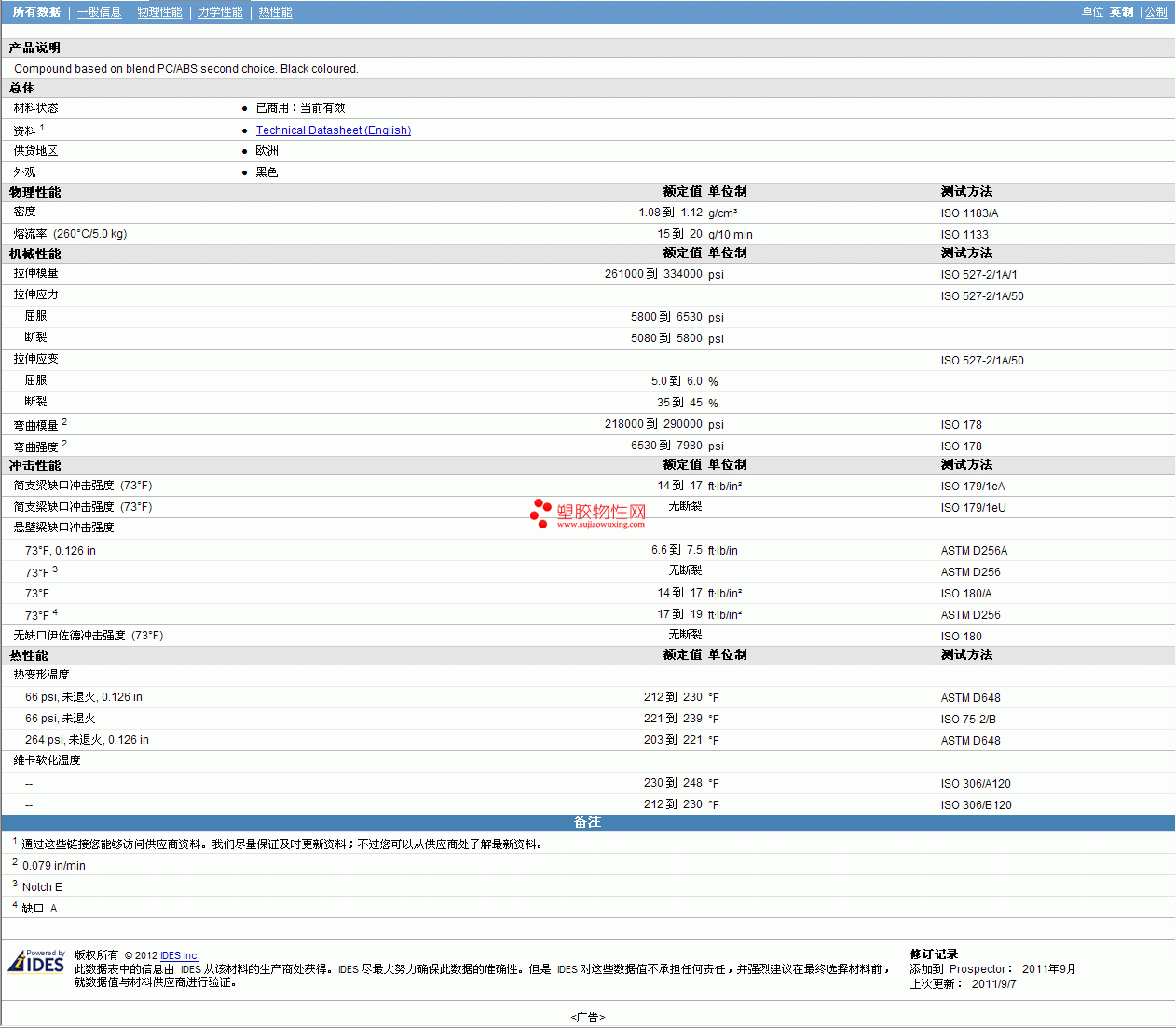Click the 冲击性能 section header
The width and height of the screenshot is (1176, 1029).
tap(34, 465)
